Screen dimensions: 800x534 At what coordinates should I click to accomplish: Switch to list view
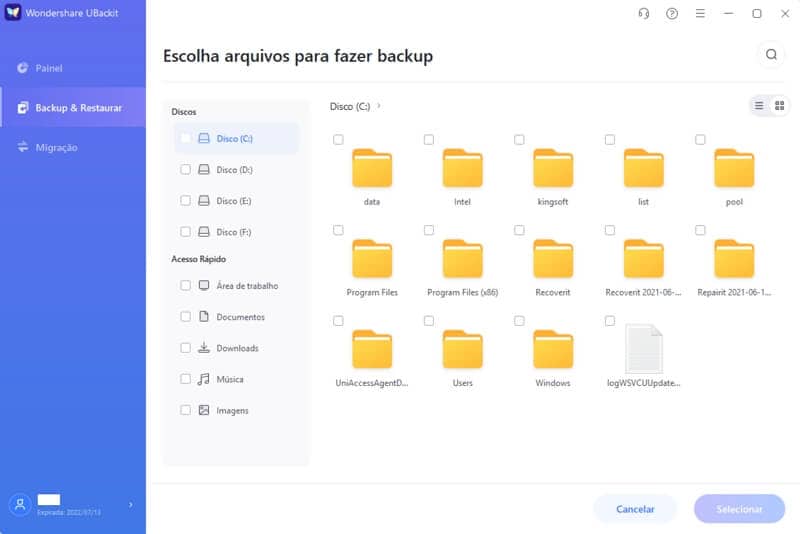point(759,106)
